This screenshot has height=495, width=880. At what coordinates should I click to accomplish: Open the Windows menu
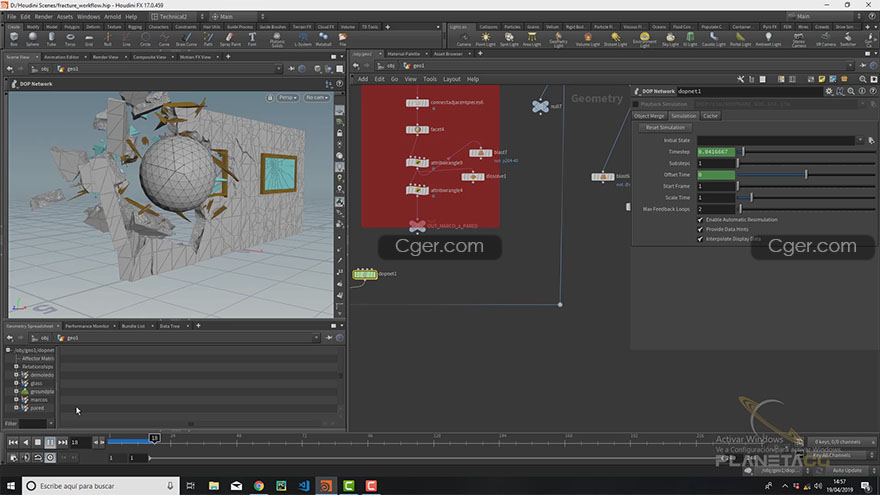pyautogui.click(x=88, y=17)
